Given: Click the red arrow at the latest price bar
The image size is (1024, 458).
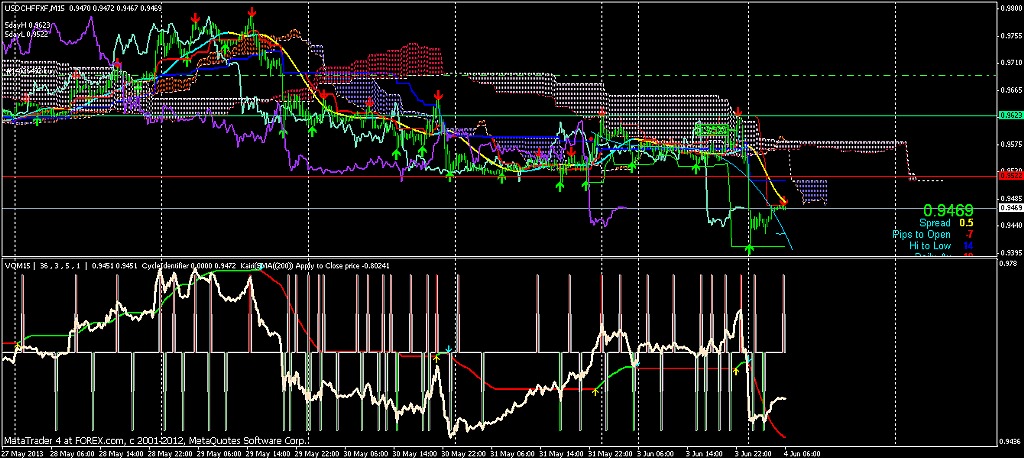Looking at the screenshot, I should click(x=783, y=202).
